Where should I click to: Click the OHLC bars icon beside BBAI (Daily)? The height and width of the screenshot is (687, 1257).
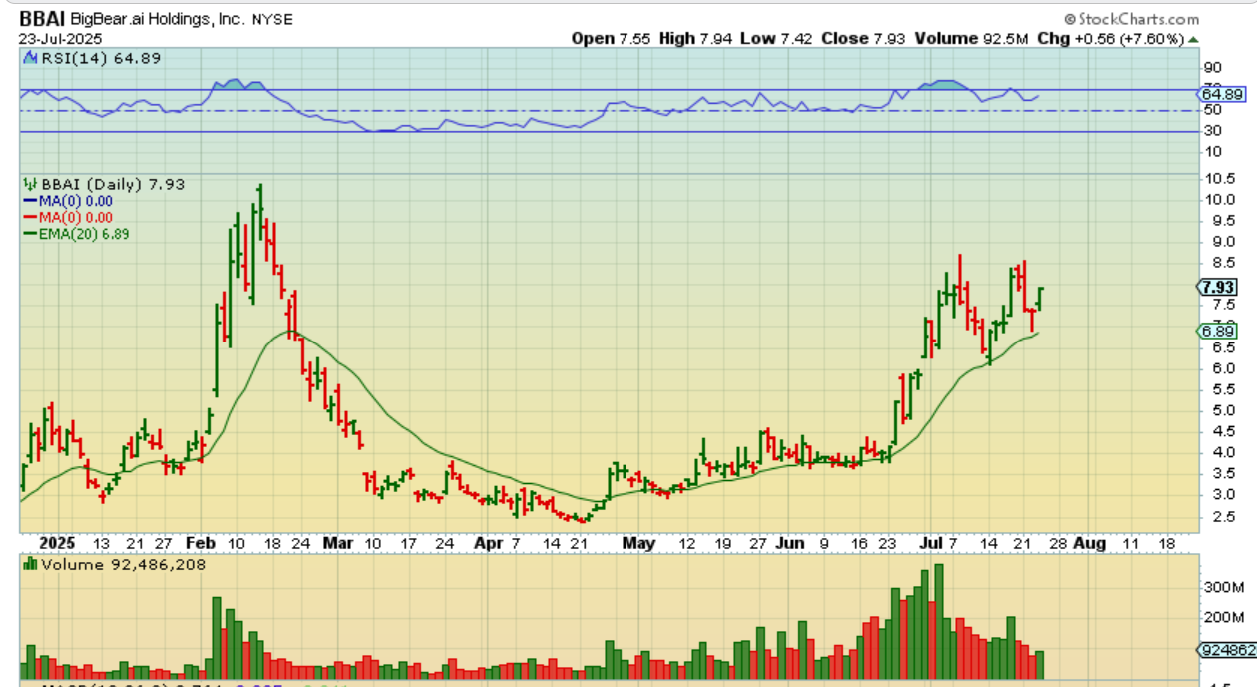pyautogui.click(x=29, y=184)
